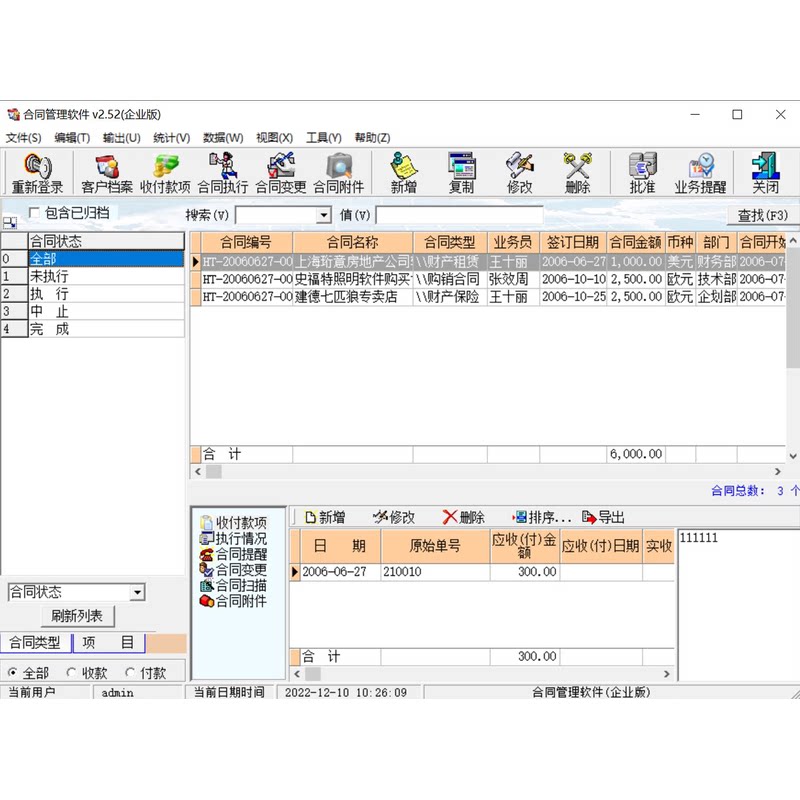Click the main toolbar 新增 icon
The image size is (800, 800).
click(x=404, y=173)
